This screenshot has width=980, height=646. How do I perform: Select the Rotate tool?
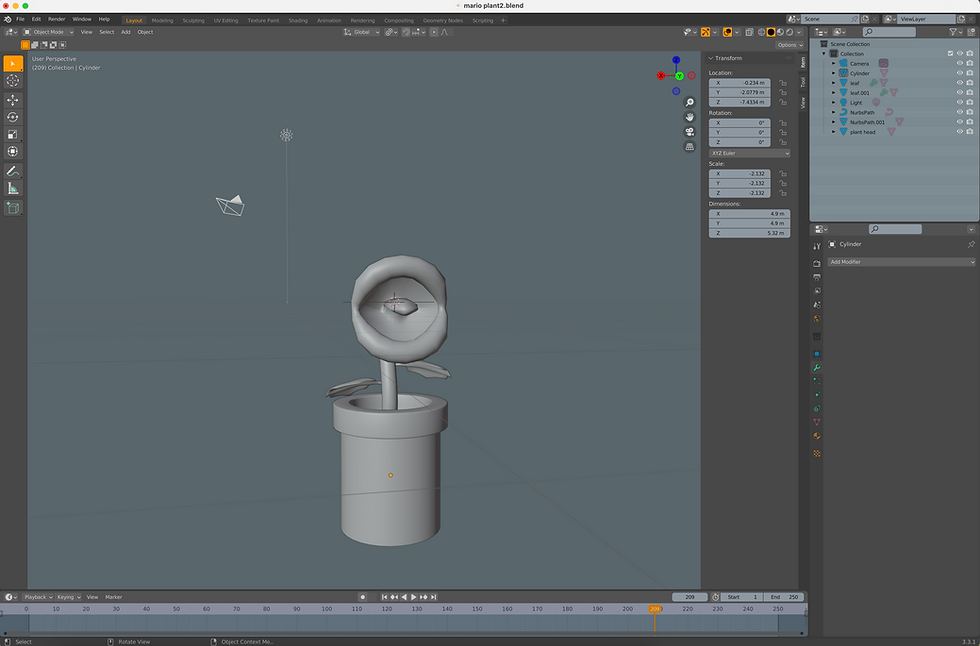tap(12, 117)
